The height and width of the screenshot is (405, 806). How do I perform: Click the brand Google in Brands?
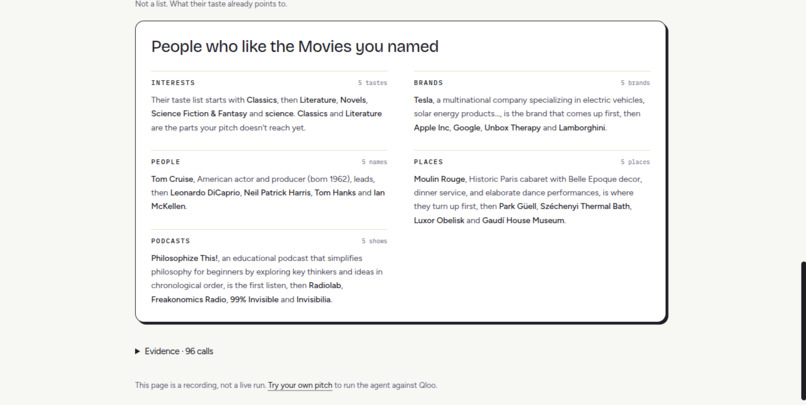click(467, 127)
